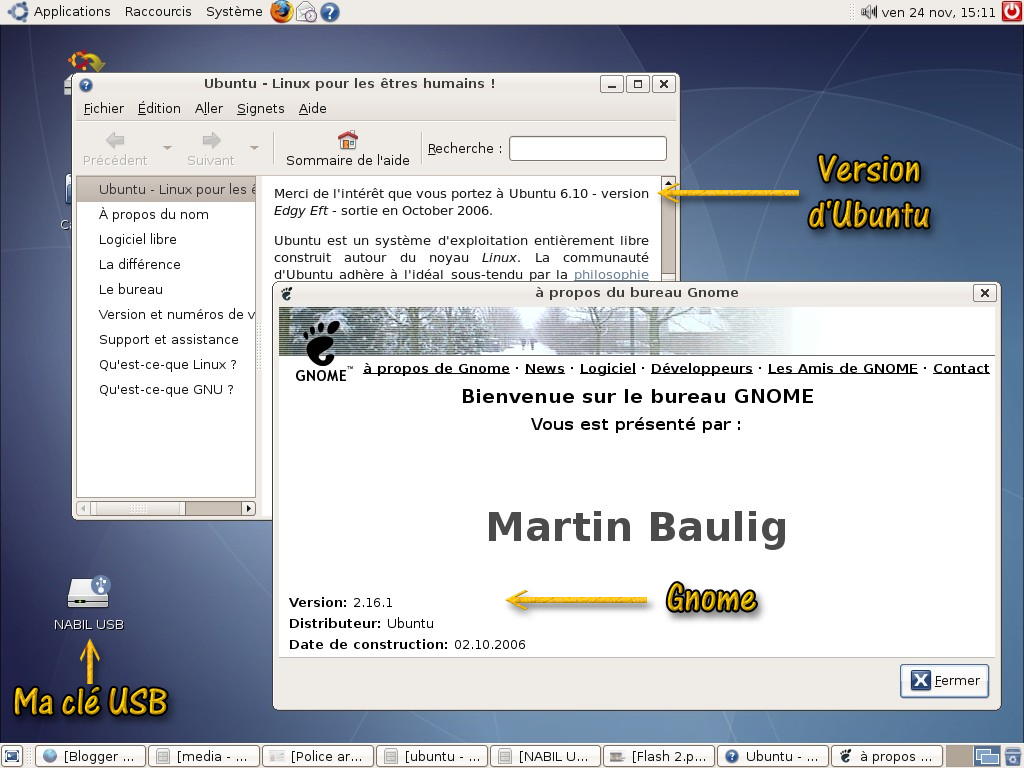The width and height of the screenshot is (1024, 768).
Task: Select 'À propos du nom' sidebar entry
Action: (x=166, y=214)
